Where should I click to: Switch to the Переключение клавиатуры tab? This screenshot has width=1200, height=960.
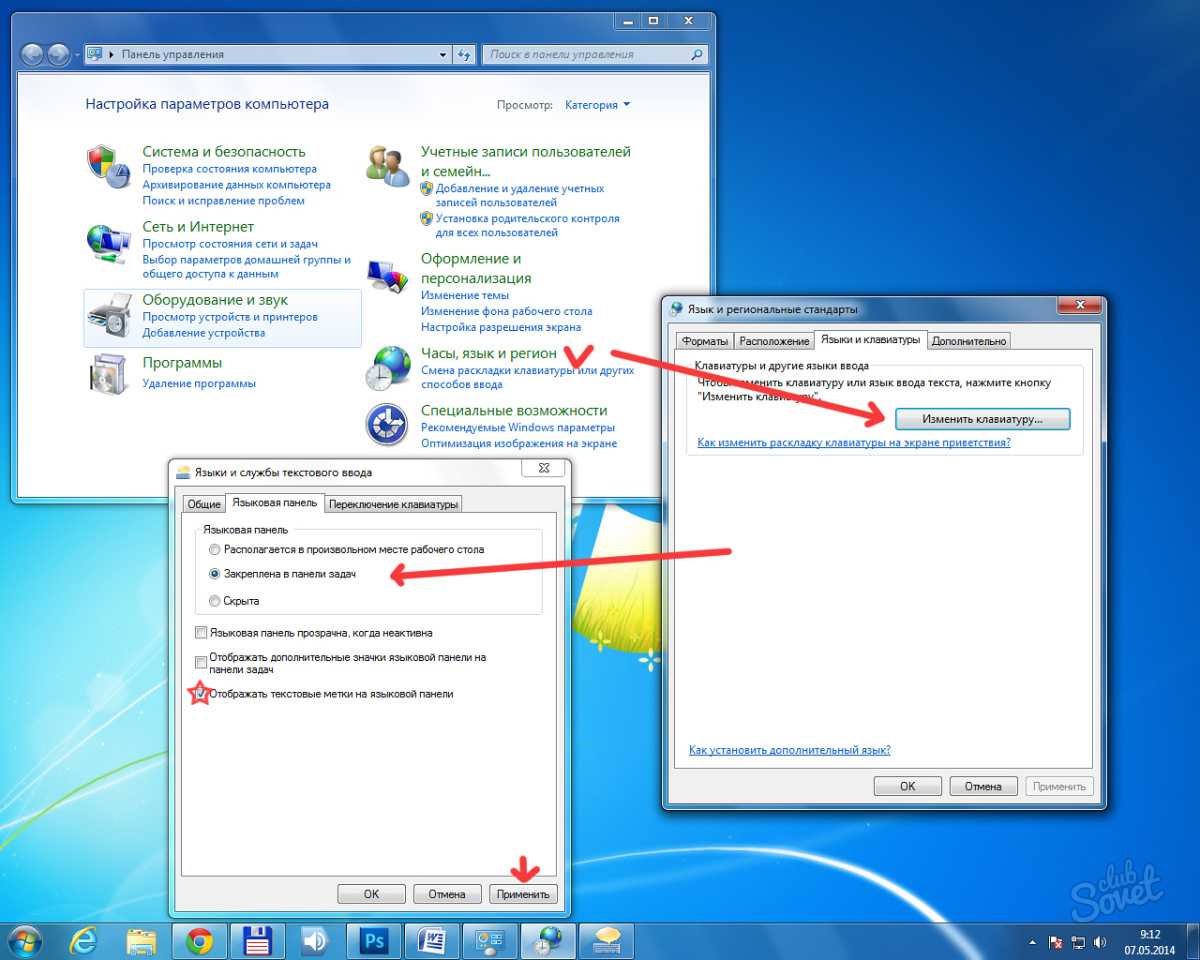click(x=394, y=504)
